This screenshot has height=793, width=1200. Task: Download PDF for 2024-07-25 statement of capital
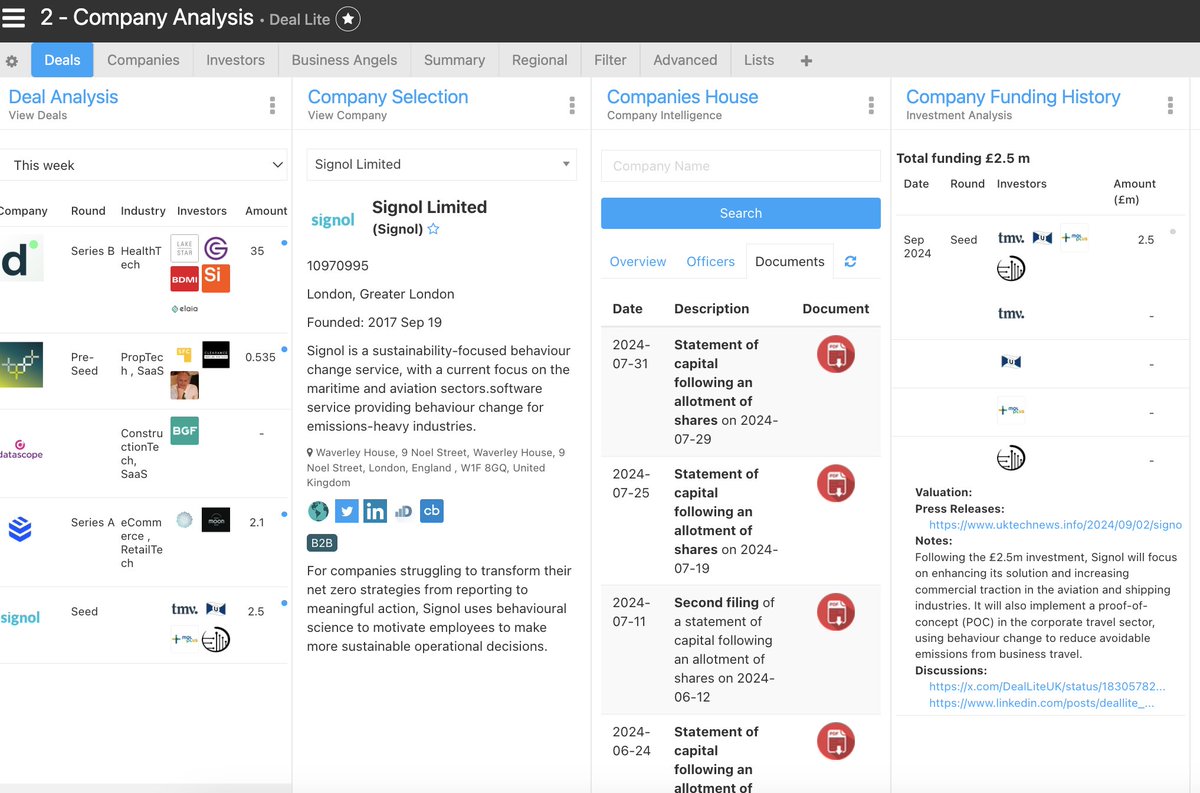click(836, 483)
